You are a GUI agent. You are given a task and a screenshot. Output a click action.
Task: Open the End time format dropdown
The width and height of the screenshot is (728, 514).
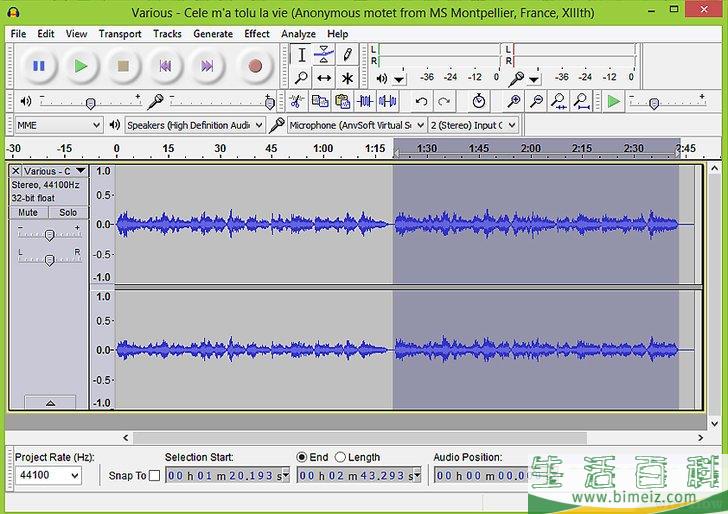(x=417, y=475)
